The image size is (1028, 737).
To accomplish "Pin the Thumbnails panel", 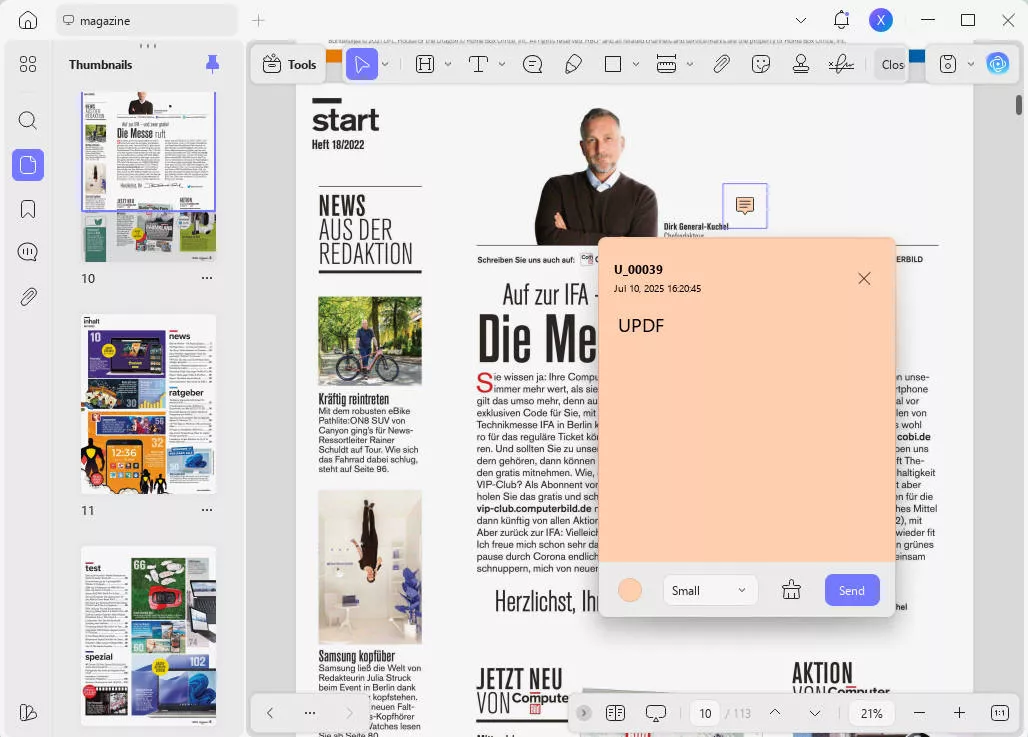I will pyautogui.click(x=211, y=63).
